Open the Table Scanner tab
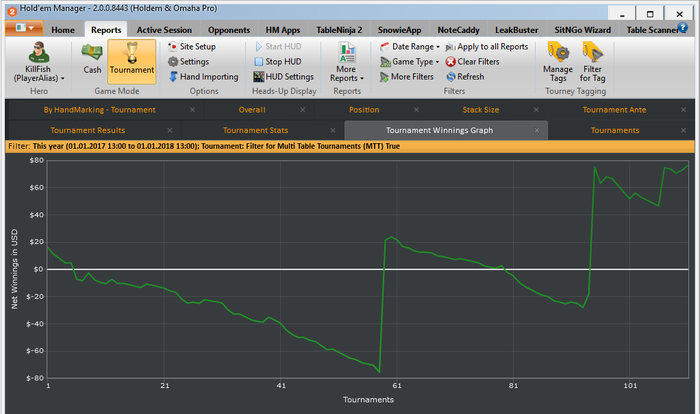700x414 pixels. [652, 30]
